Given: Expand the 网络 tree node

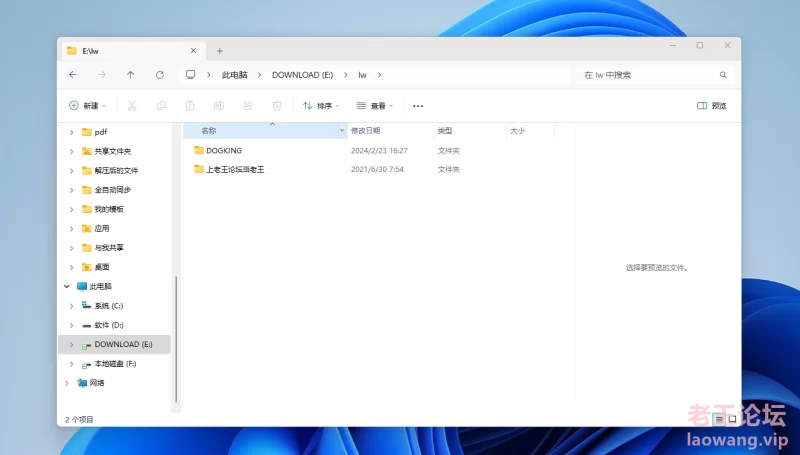Looking at the screenshot, I should [x=67, y=383].
